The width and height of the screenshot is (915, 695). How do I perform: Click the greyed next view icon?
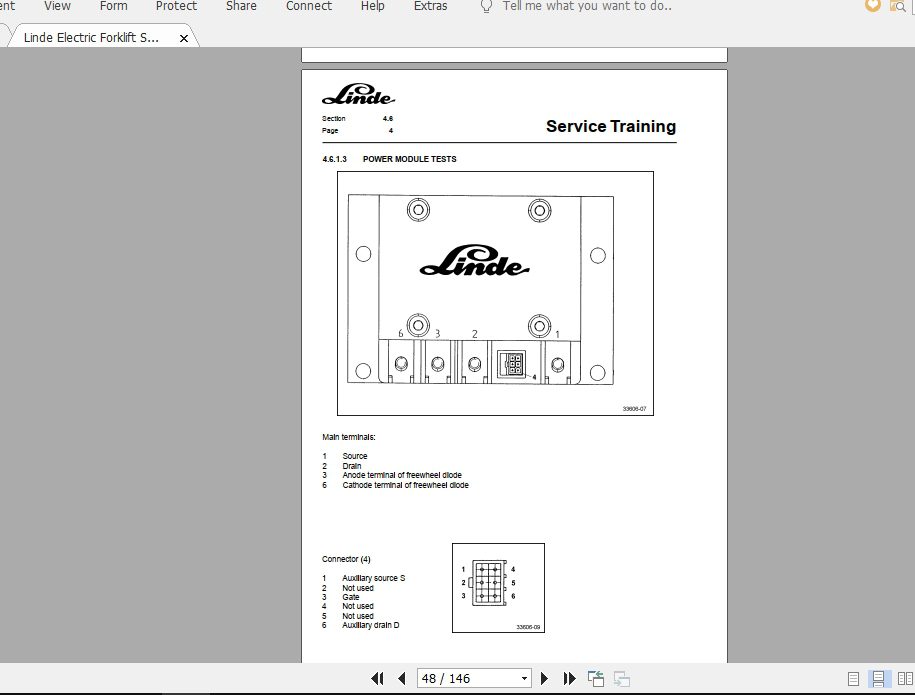pos(621,679)
